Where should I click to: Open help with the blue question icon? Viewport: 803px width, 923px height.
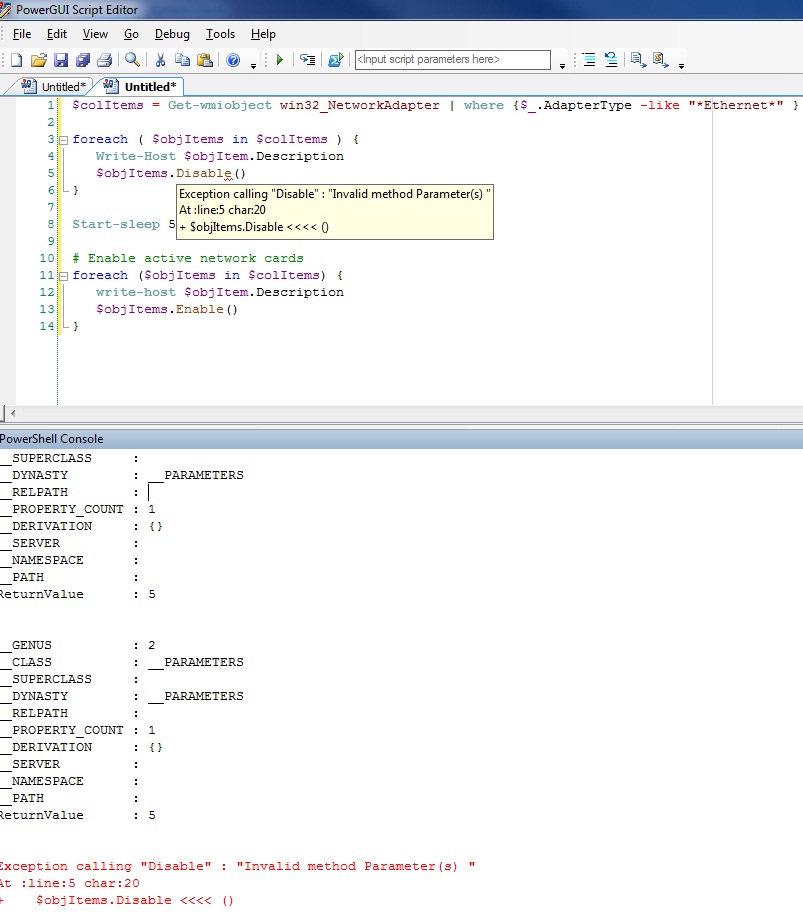click(233, 59)
